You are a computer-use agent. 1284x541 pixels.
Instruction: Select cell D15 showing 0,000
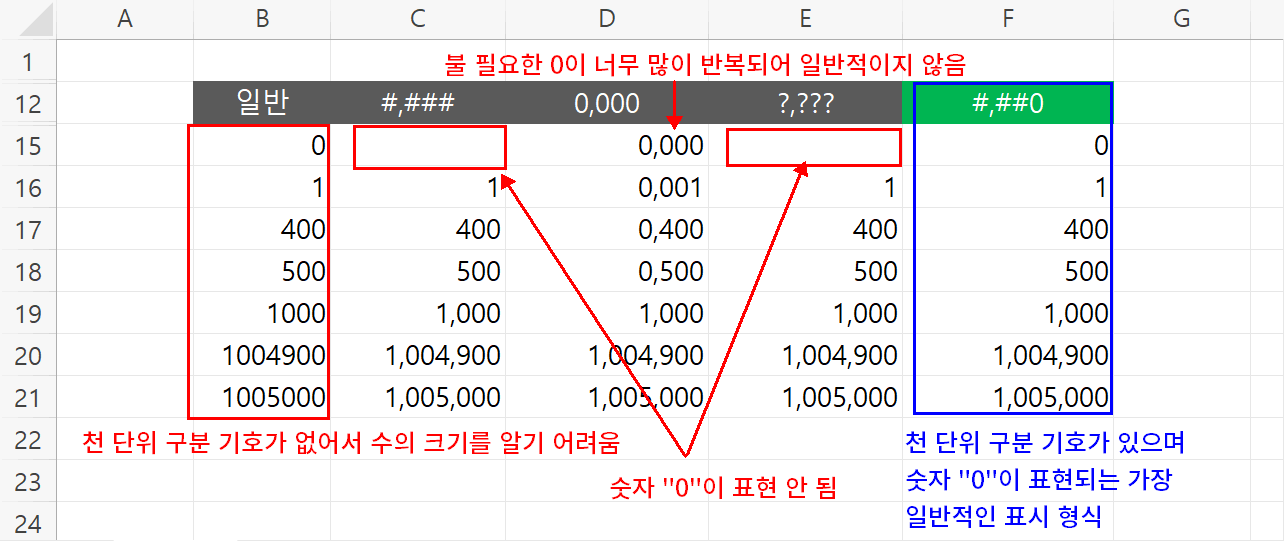point(607,145)
